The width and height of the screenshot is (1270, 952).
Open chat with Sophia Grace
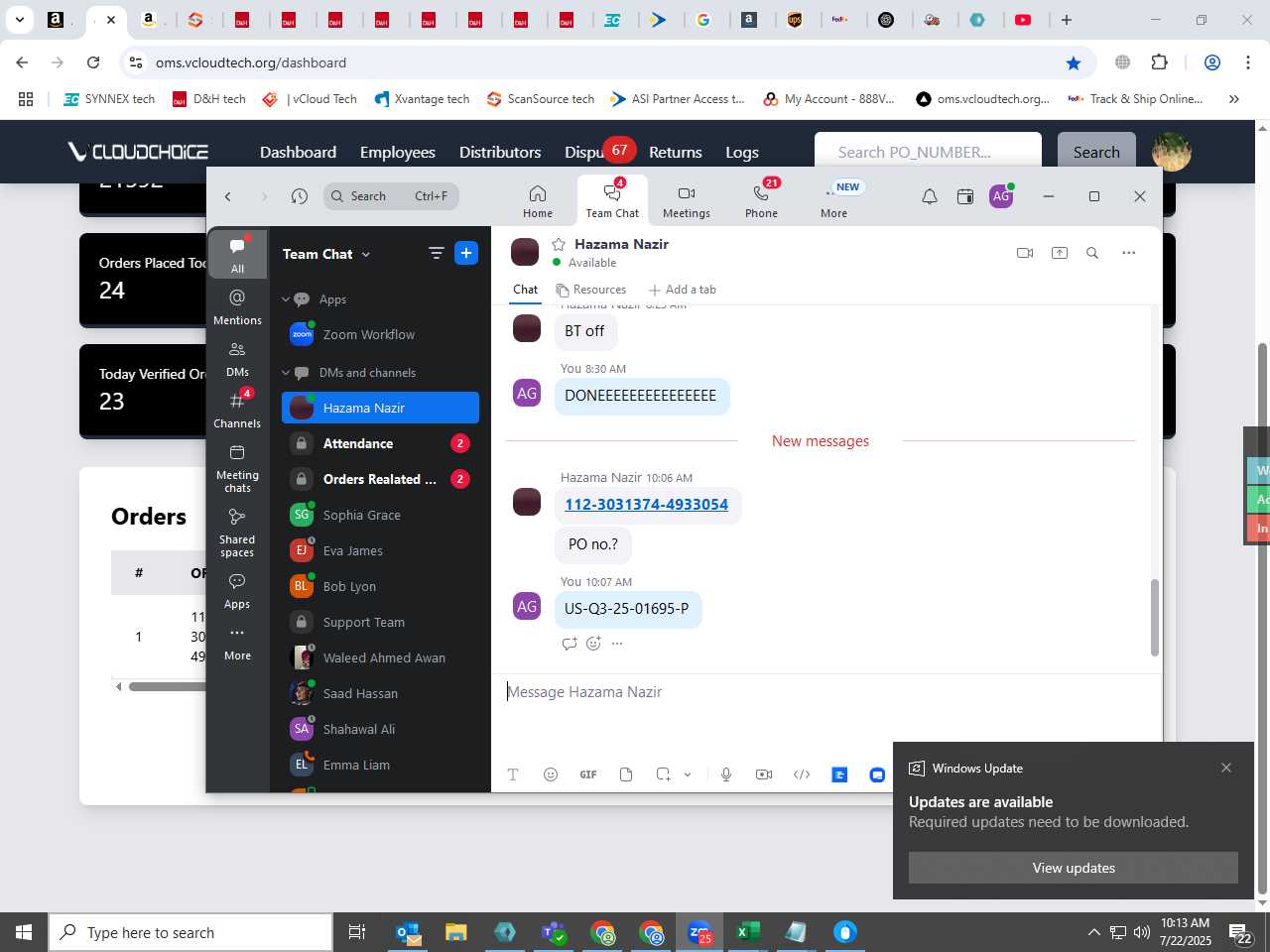click(x=380, y=515)
